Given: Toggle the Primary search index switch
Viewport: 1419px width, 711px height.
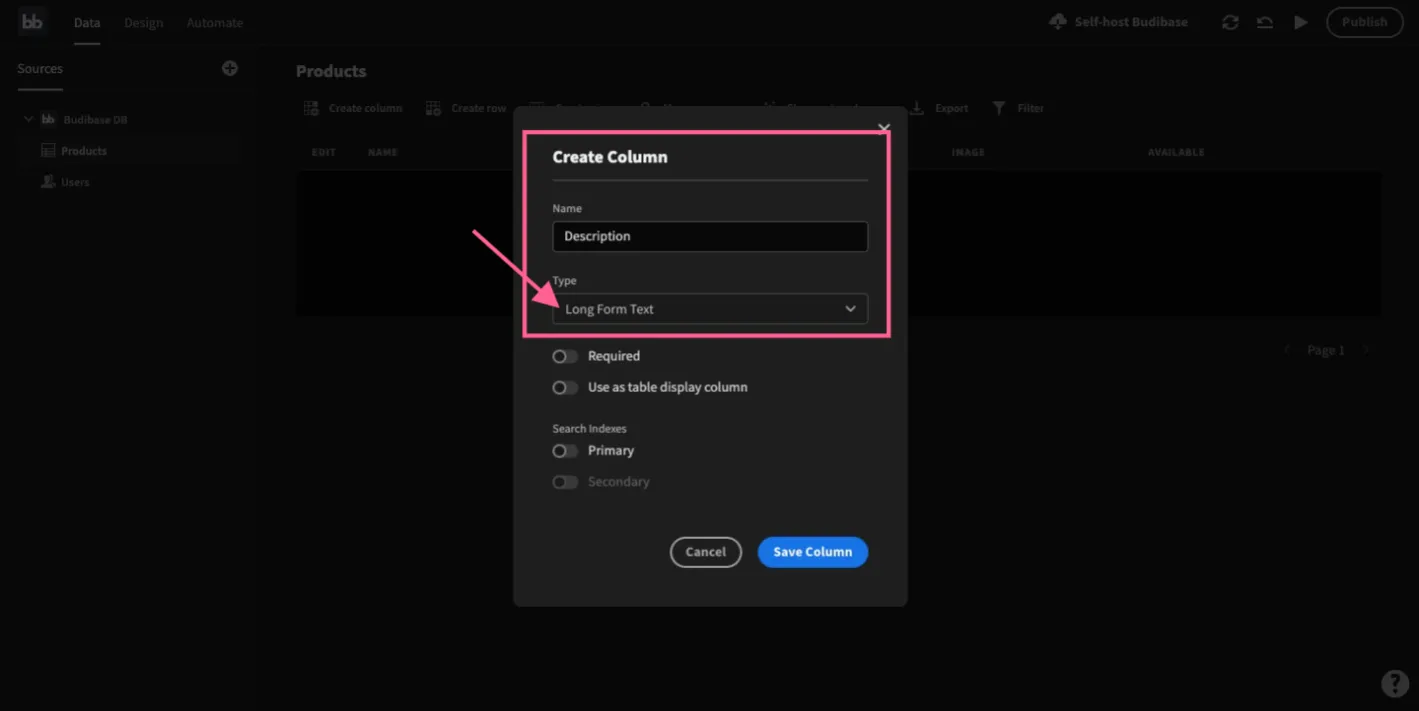Looking at the screenshot, I should point(565,451).
